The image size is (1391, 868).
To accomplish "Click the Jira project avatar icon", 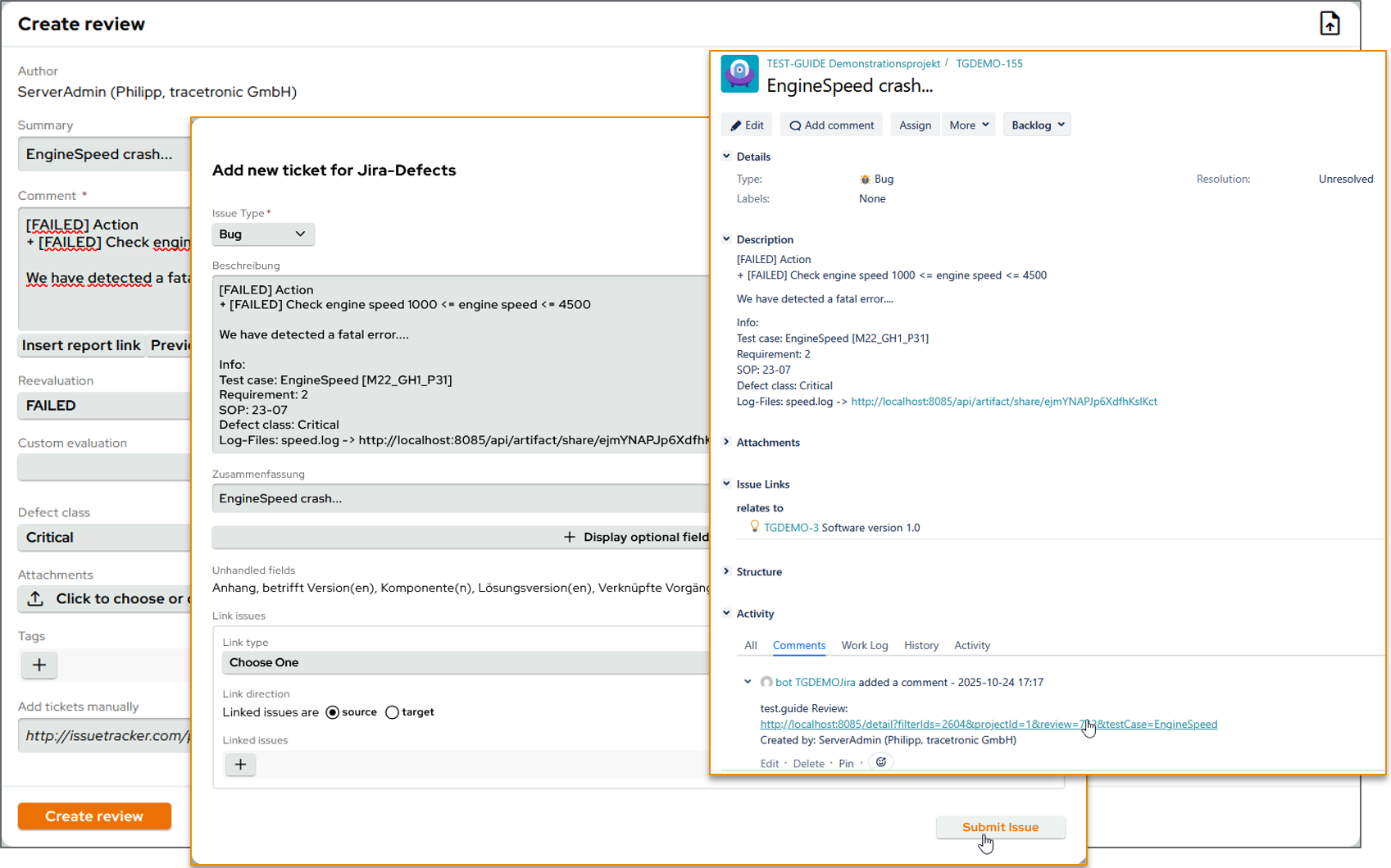I will 739,74.
